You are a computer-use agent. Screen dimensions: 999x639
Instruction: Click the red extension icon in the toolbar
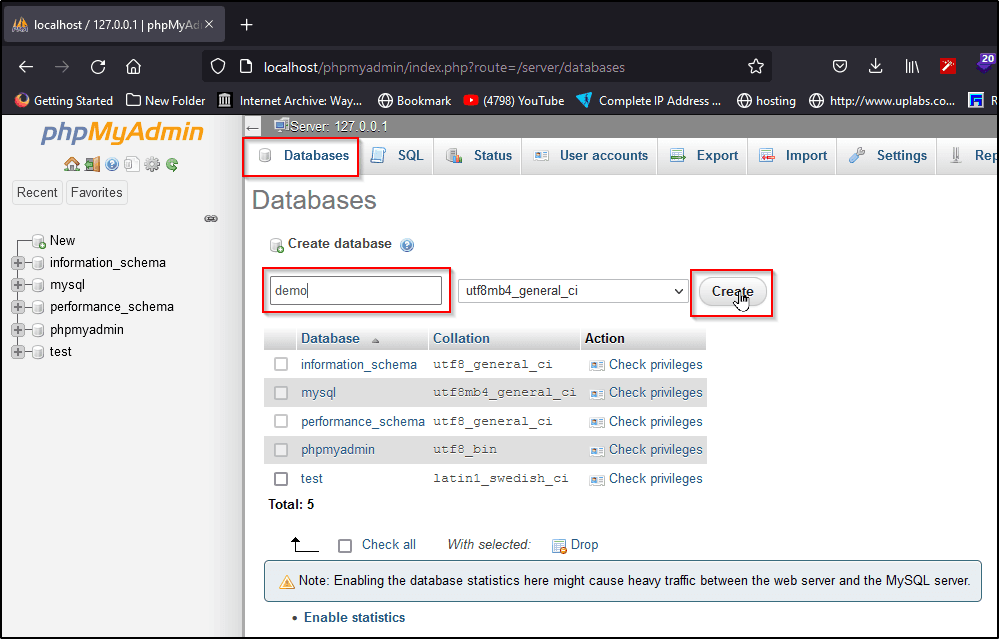(947, 66)
